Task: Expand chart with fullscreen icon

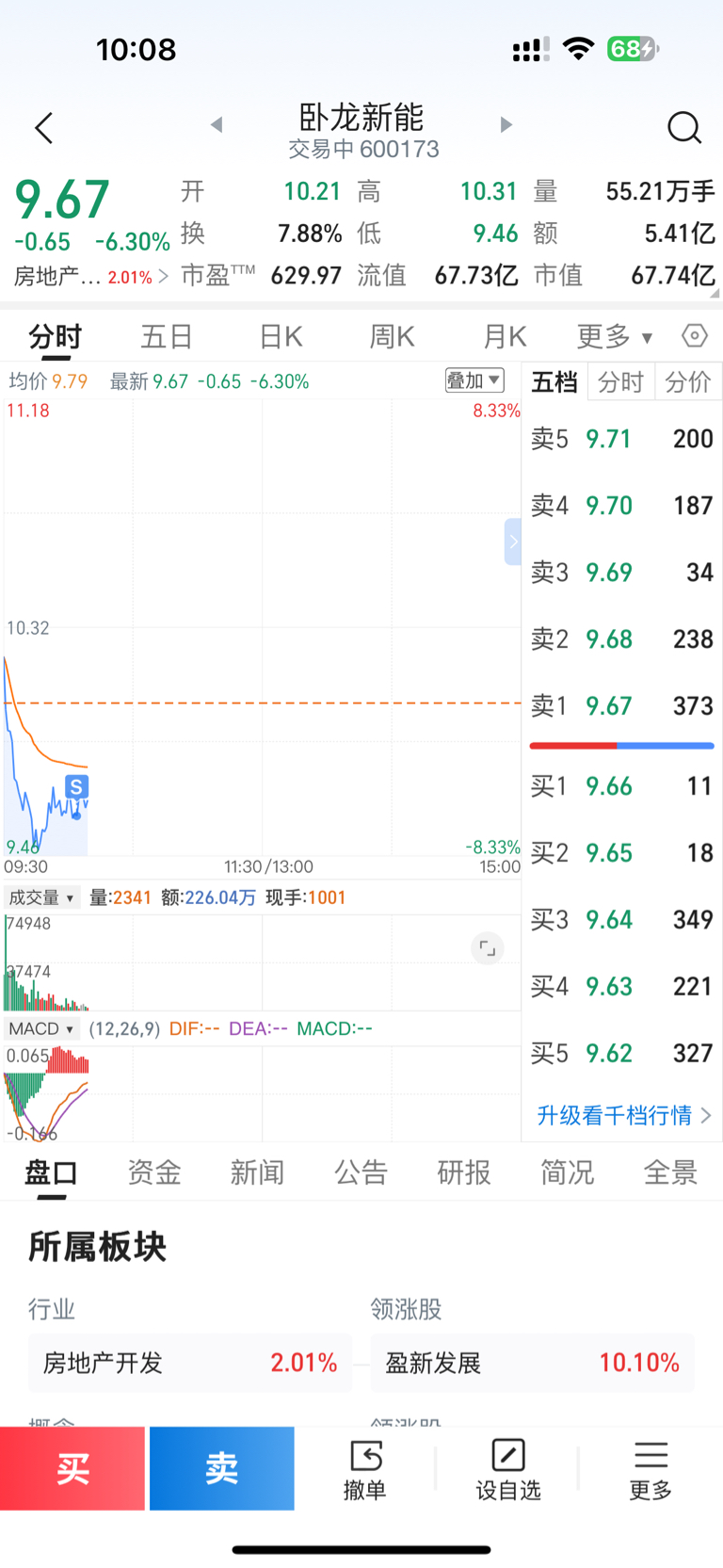Action: [487, 948]
